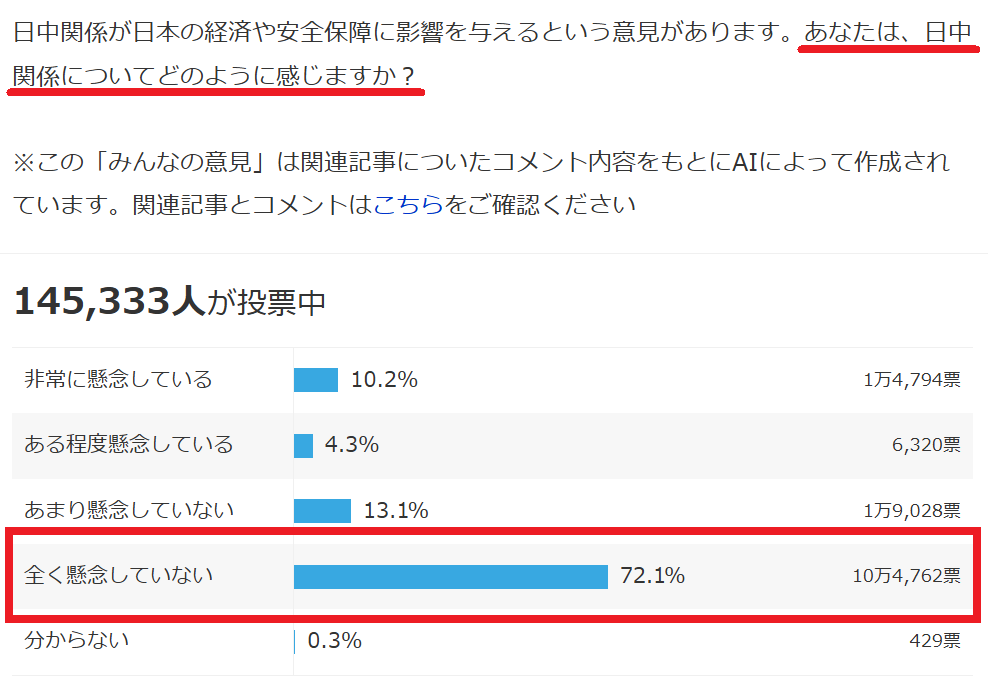Click the 0.3% percentage label
Screen dimensions: 988x684
click(x=334, y=641)
